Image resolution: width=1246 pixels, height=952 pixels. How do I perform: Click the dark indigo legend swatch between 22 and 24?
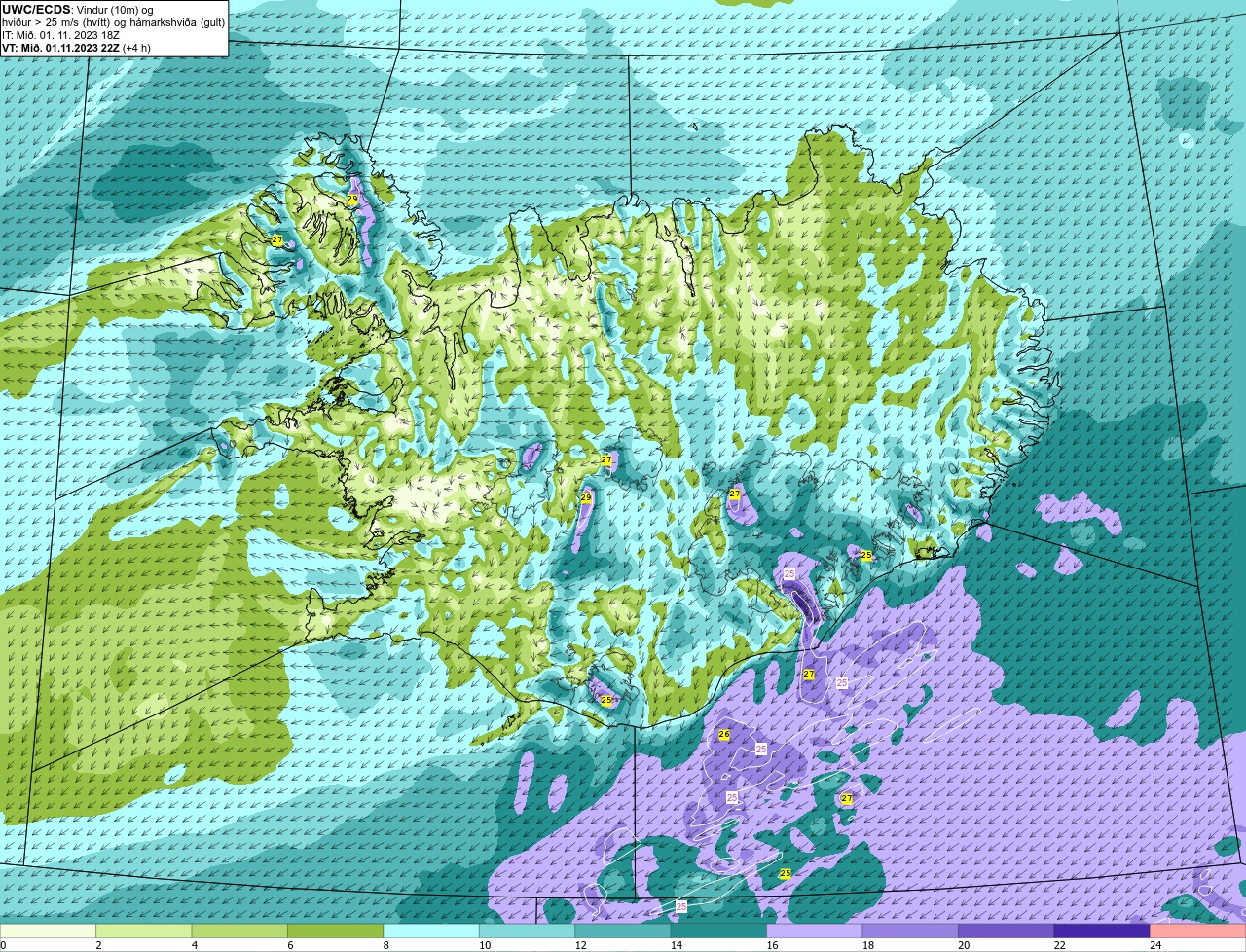coord(1102,932)
